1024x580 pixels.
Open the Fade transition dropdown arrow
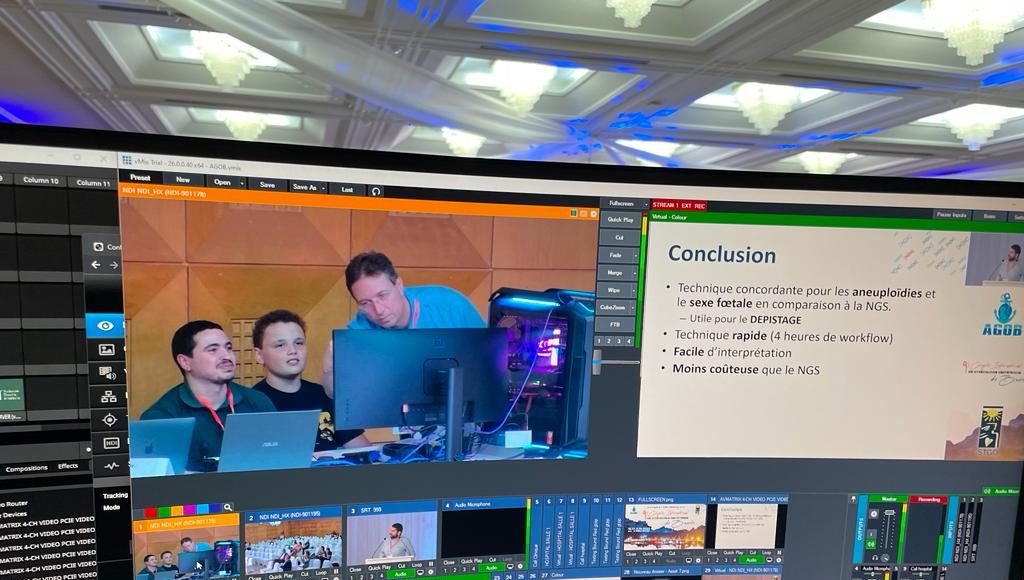tap(634, 255)
